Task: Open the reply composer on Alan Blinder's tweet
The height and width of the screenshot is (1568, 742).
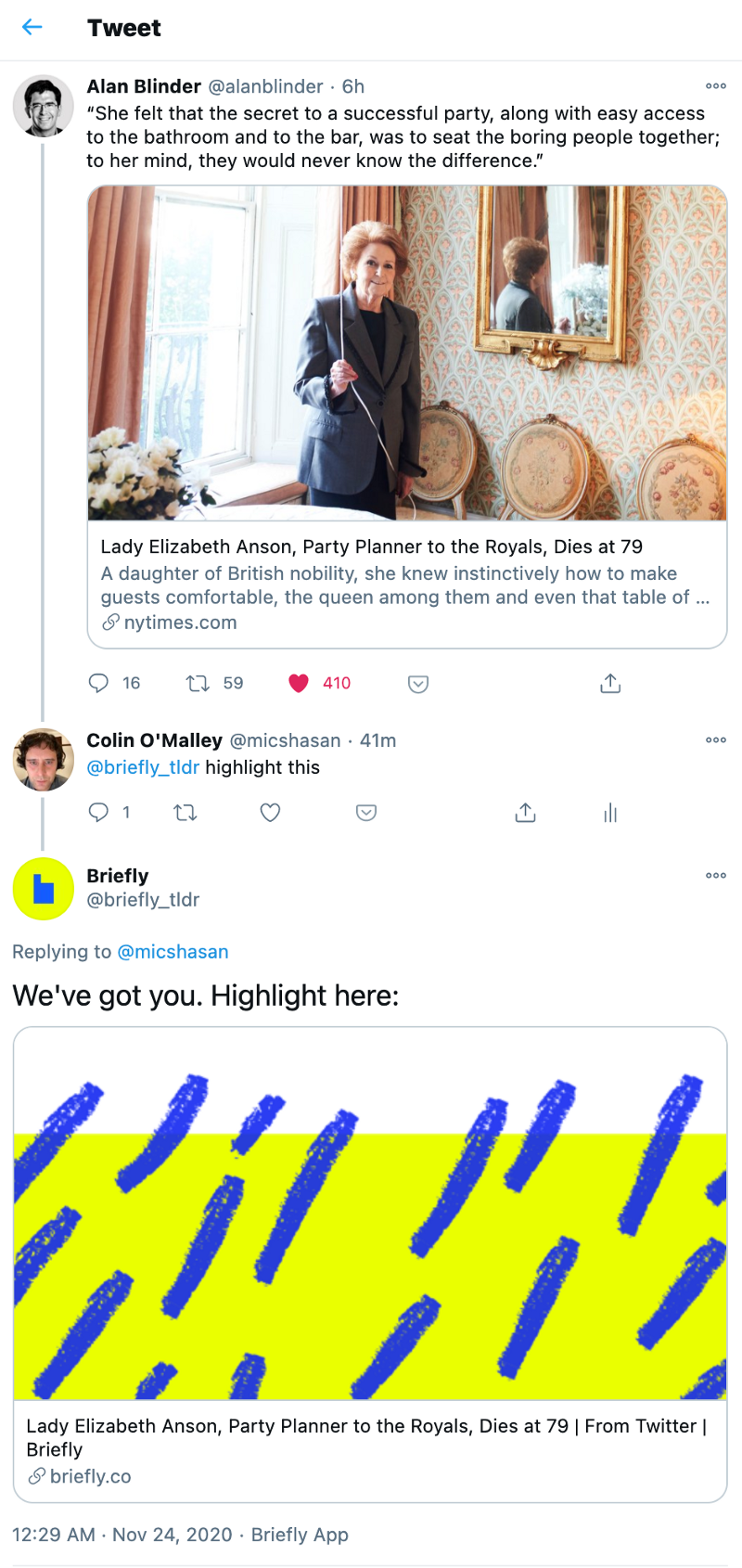Action: point(98,683)
